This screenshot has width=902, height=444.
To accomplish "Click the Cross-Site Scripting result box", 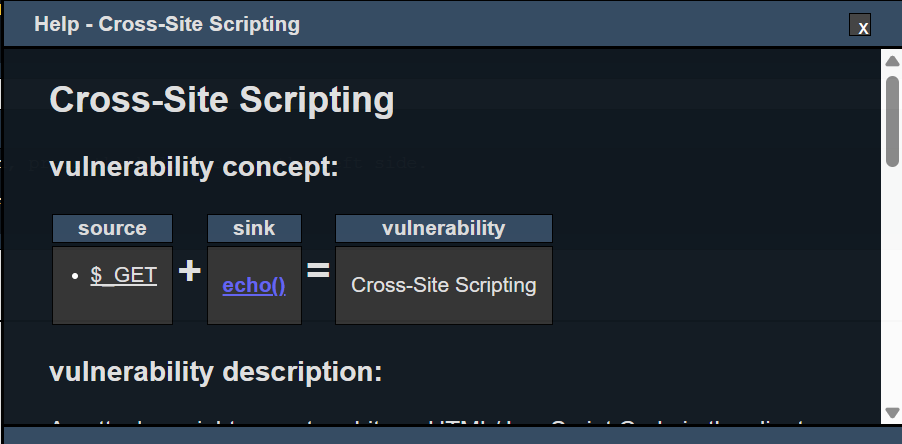I will click(443, 285).
